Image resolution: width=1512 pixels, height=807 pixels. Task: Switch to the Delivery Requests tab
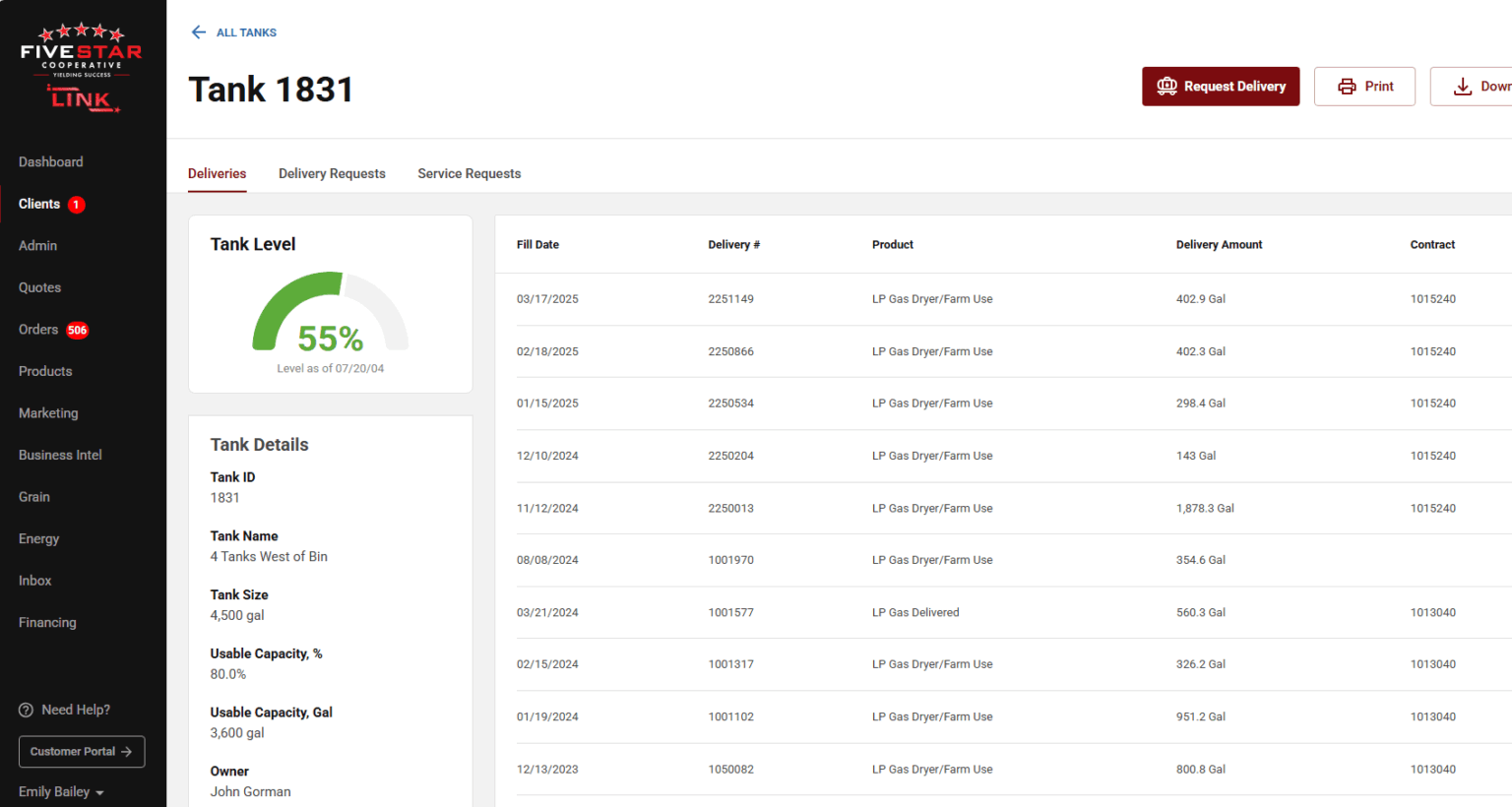(x=332, y=174)
